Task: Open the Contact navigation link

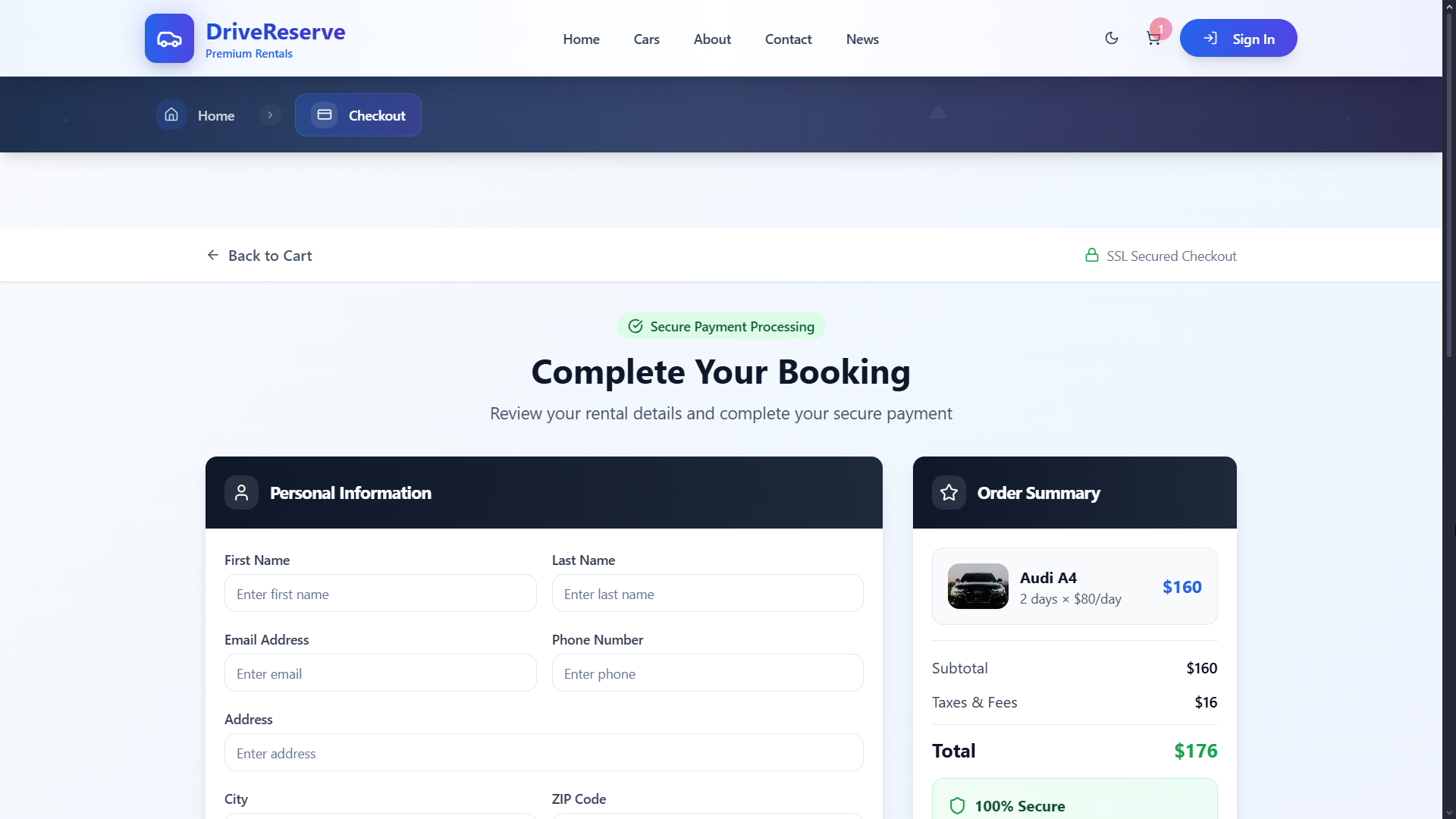Action: (x=788, y=39)
